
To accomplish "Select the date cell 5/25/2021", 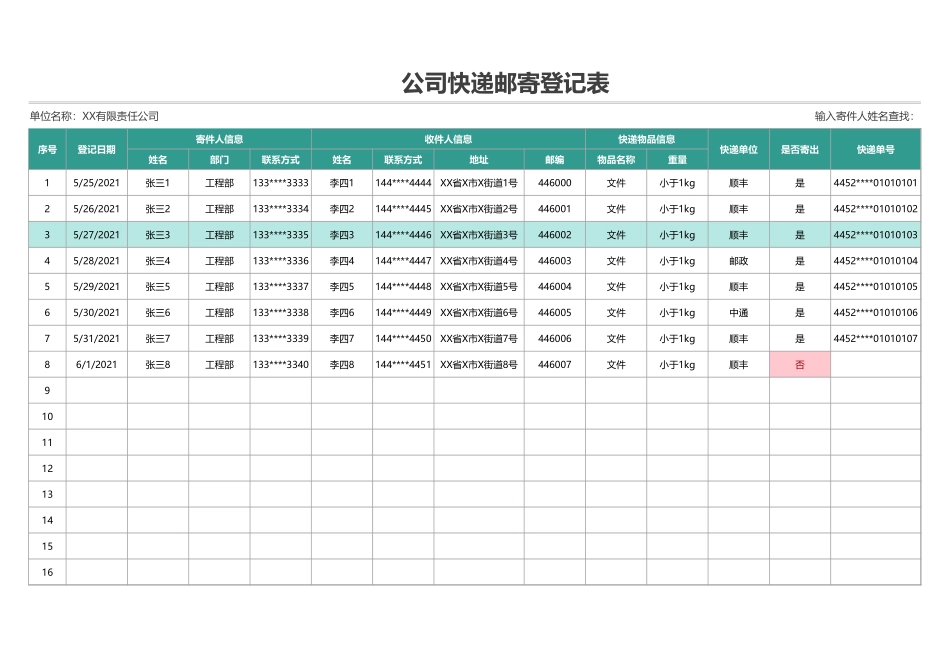I will click(98, 182).
